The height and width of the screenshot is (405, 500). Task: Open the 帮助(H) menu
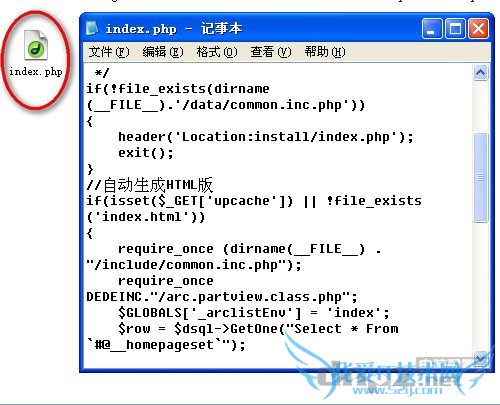click(325, 52)
